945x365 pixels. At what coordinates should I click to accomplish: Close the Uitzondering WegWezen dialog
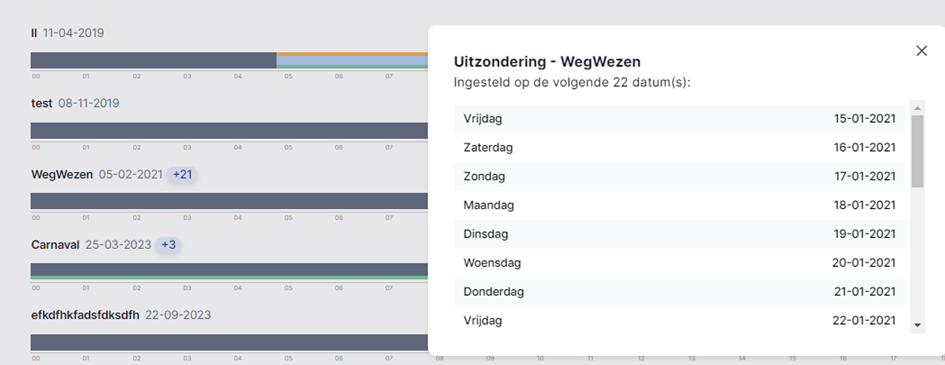[921, 51]
